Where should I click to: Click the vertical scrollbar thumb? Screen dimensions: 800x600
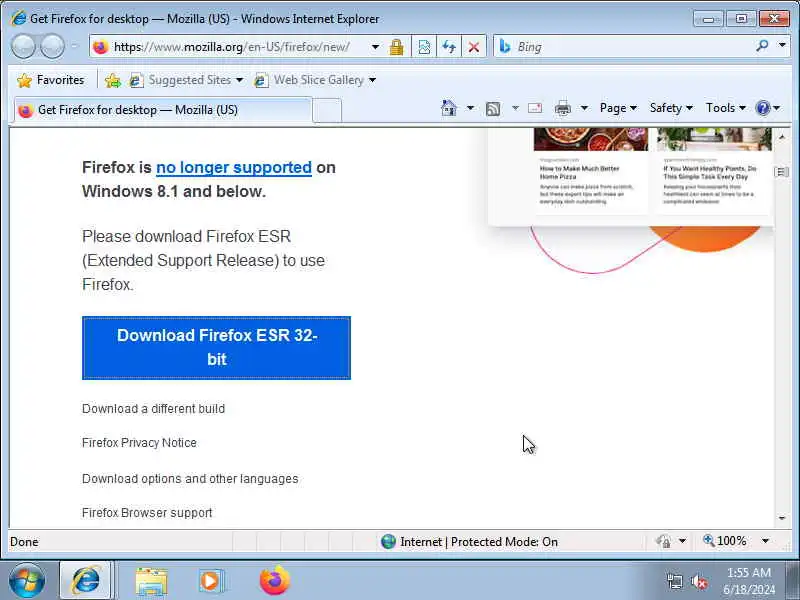[x=782, y=171]
